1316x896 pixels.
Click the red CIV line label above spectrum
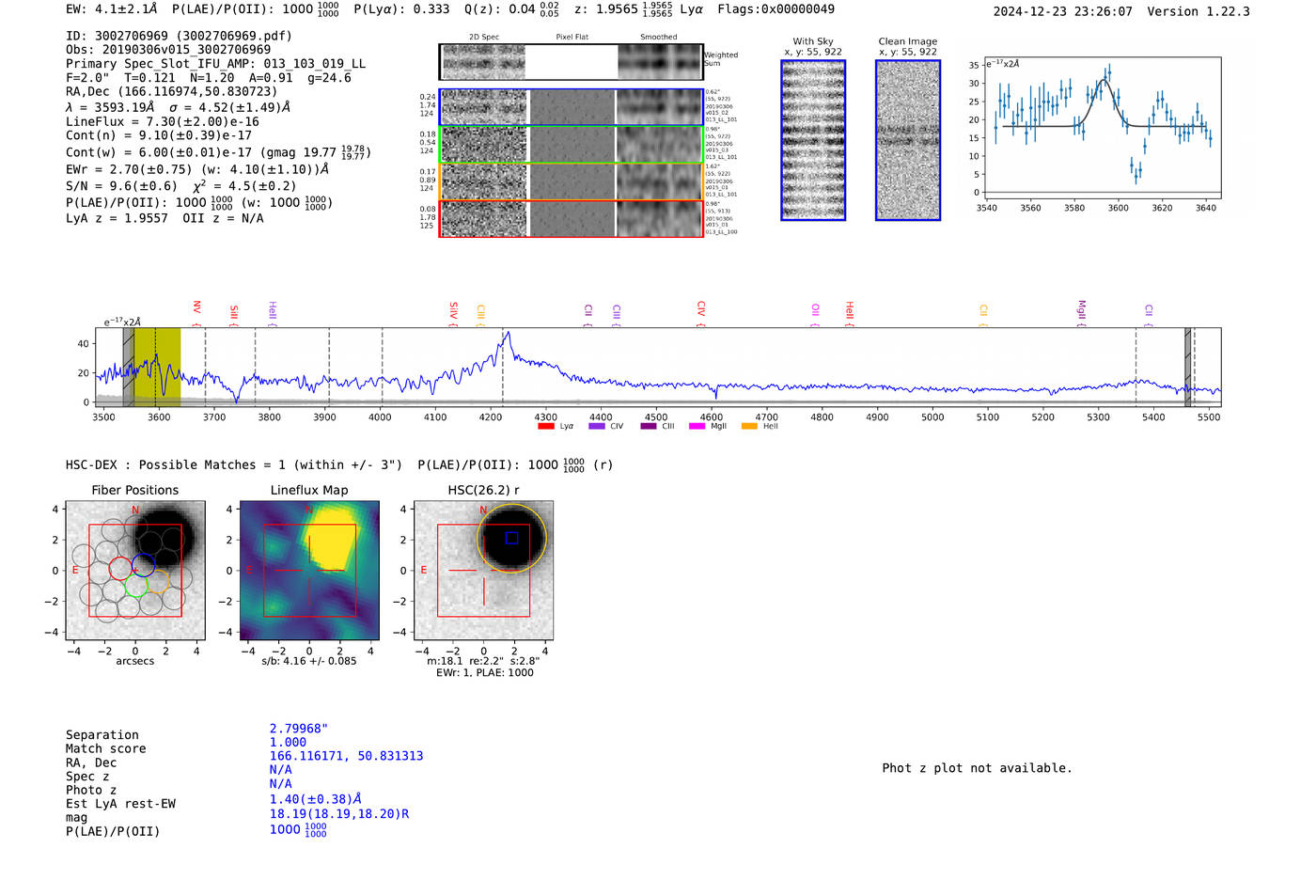coord(702,309)
